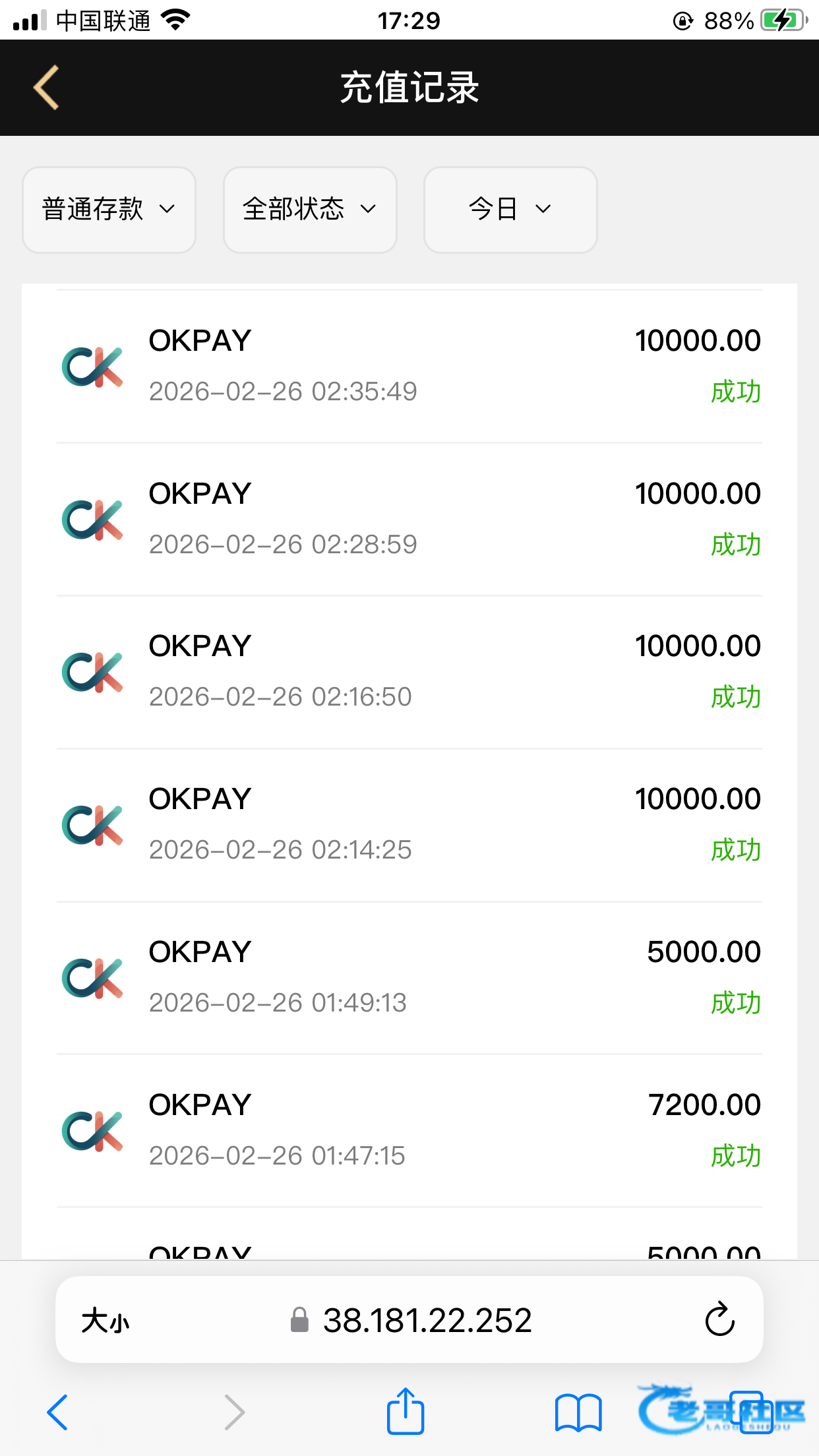Go back with Safari's back arrow
Image resolution: width=819 pixels, height=1456 pixels.
point(57,1412)
